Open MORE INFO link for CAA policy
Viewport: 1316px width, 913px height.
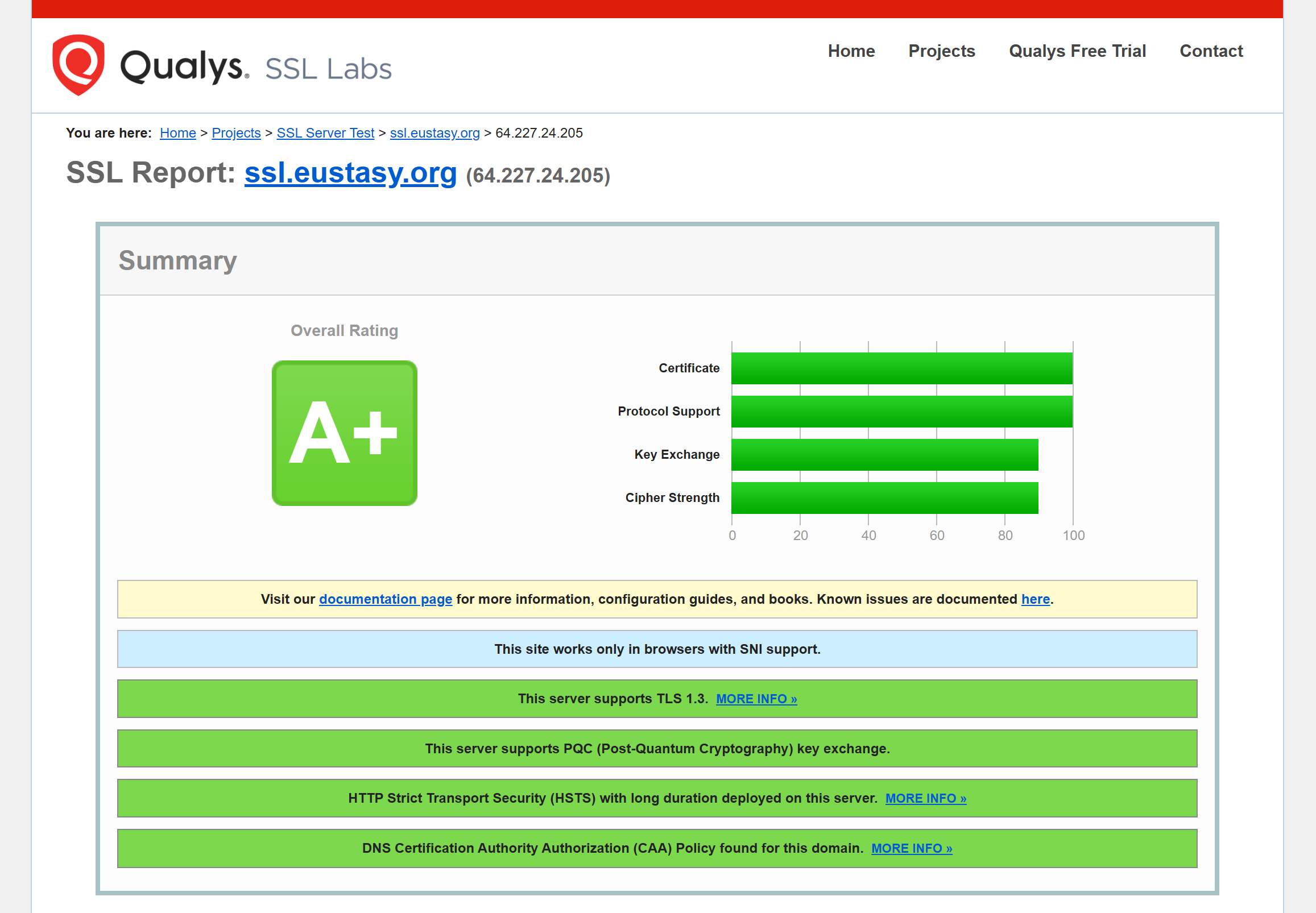pos(911,848)
